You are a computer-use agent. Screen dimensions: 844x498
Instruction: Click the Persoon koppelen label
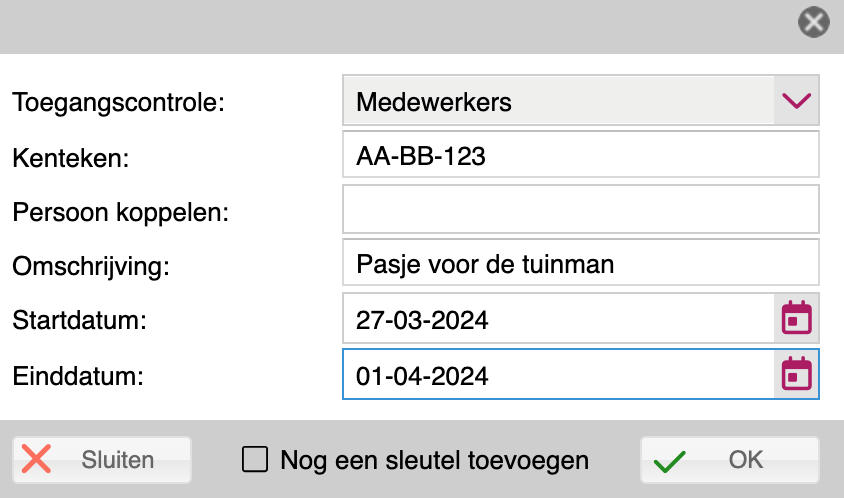(121, 212)
